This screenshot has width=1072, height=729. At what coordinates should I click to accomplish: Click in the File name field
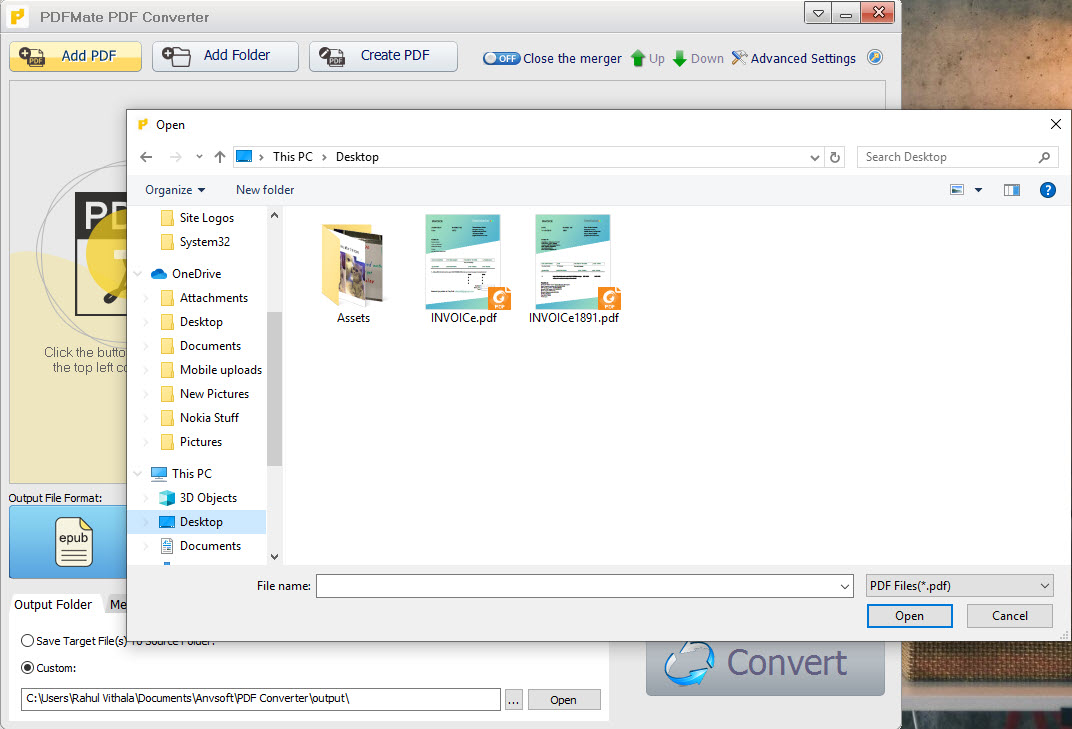point(578,586)
